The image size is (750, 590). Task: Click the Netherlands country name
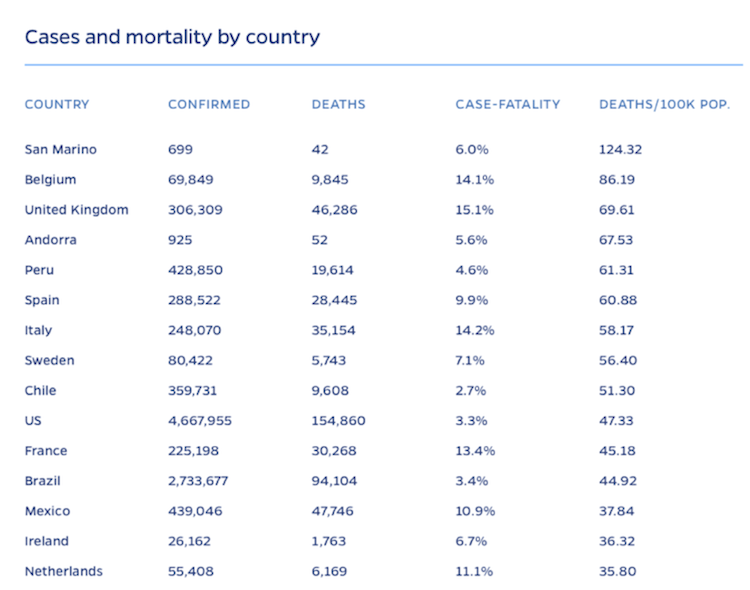coord(63,571)
